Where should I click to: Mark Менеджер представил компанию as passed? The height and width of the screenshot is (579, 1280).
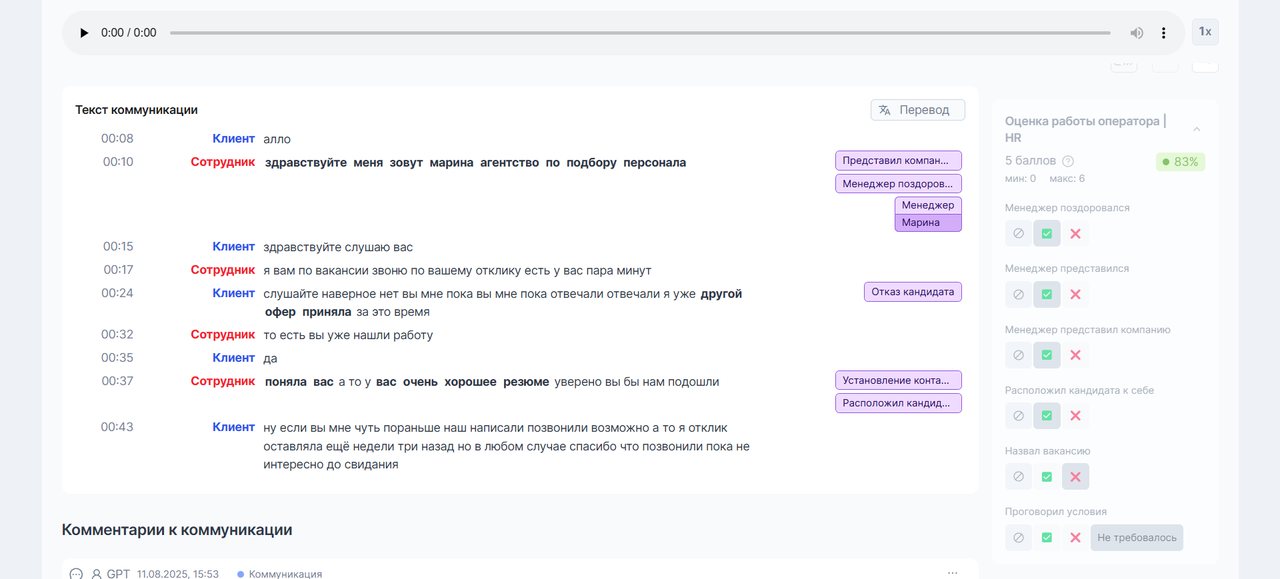point(1047,355)
